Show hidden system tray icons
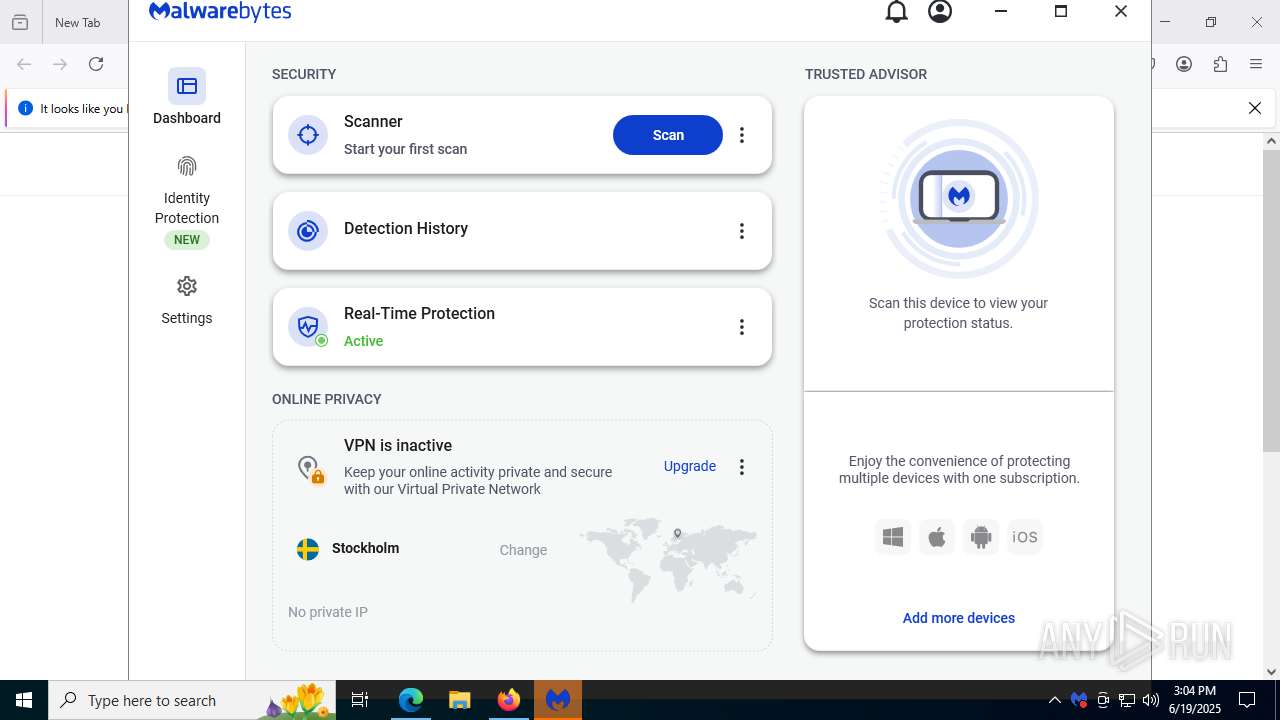 1054,700
